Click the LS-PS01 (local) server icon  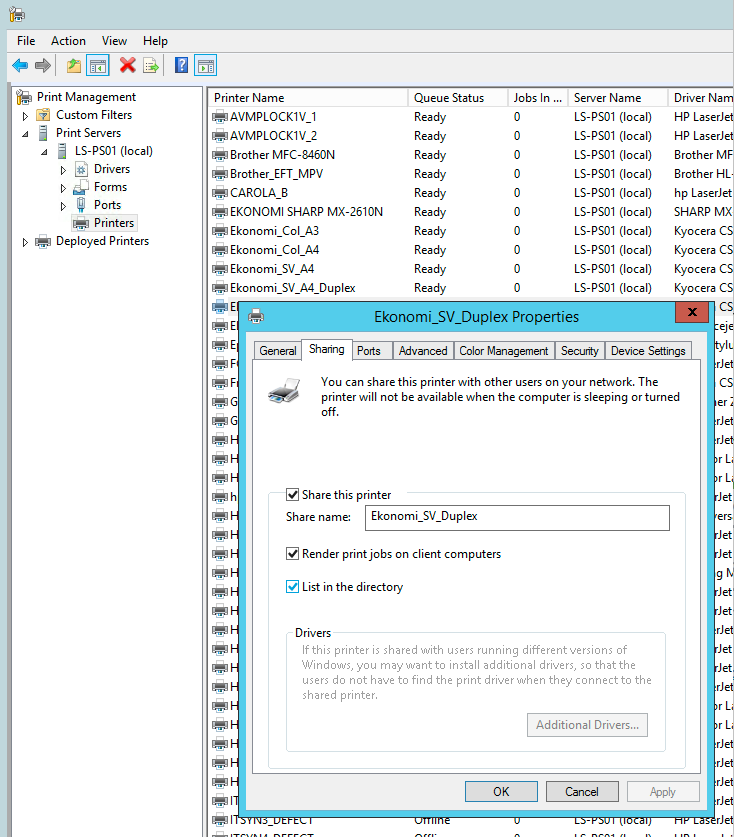point(62,151)
